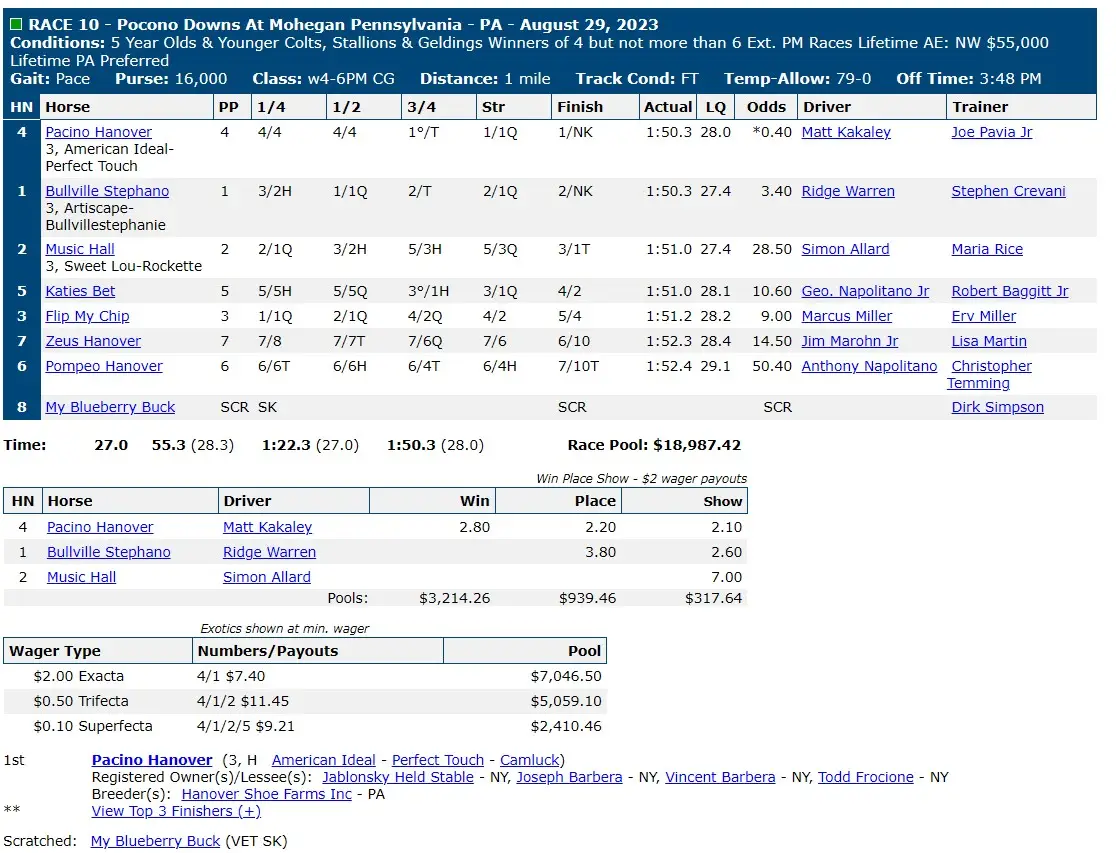Open trainer Robert Baggitt Jr
The height and width of the screenshot is (853, 1116).
coord(1009,291)
